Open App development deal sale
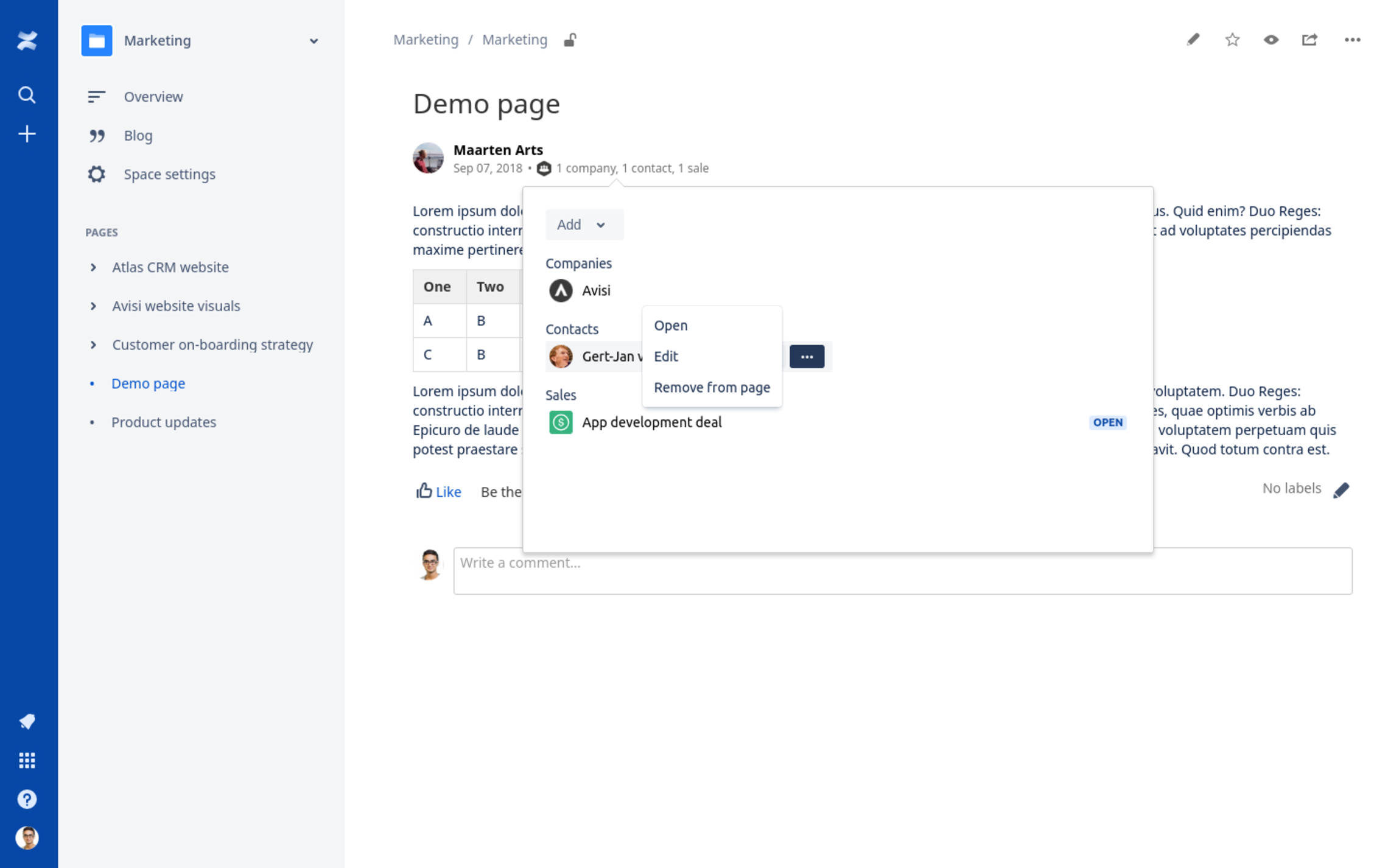The width and height of the screenshot is (1388, 868). pos(651,422)
